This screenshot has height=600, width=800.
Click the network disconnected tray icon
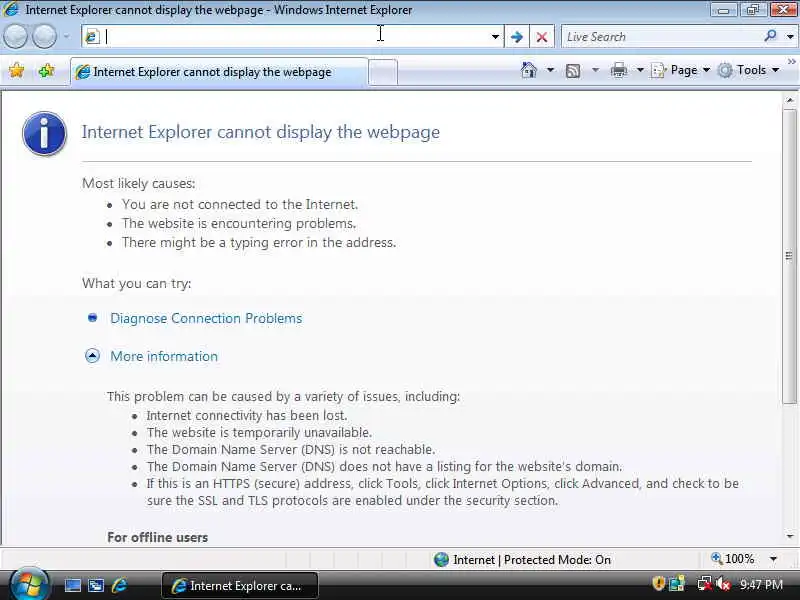pos(704,584)
